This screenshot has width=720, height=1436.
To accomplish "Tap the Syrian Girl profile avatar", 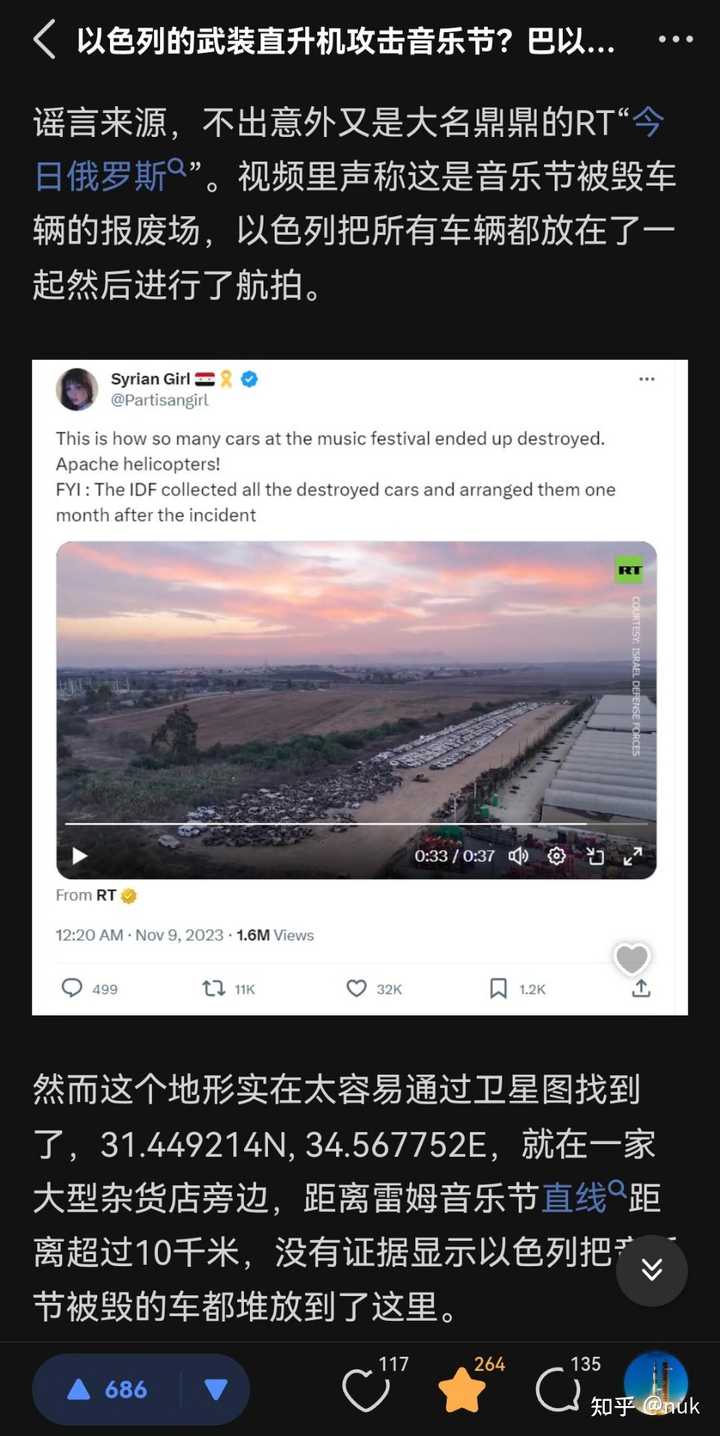I will pyautogui.click(x=77, y=389).
